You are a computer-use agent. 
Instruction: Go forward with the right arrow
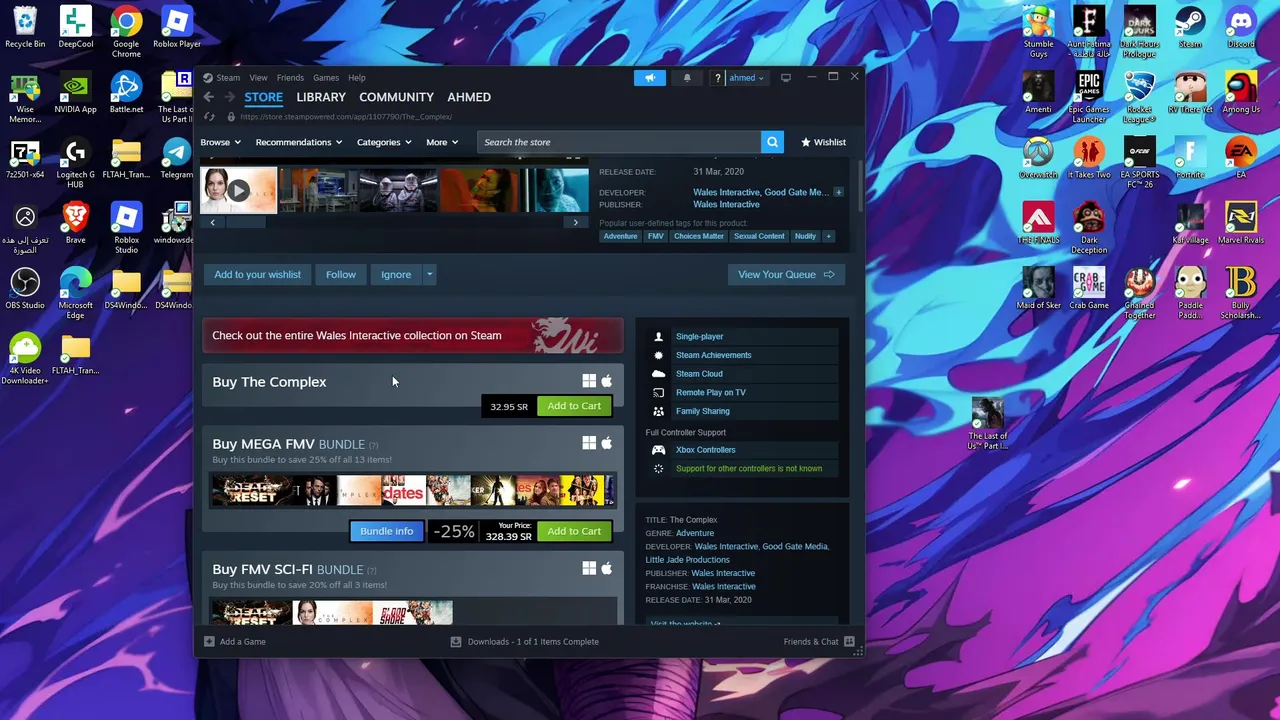pyautogui.click(x=230, y=97)
